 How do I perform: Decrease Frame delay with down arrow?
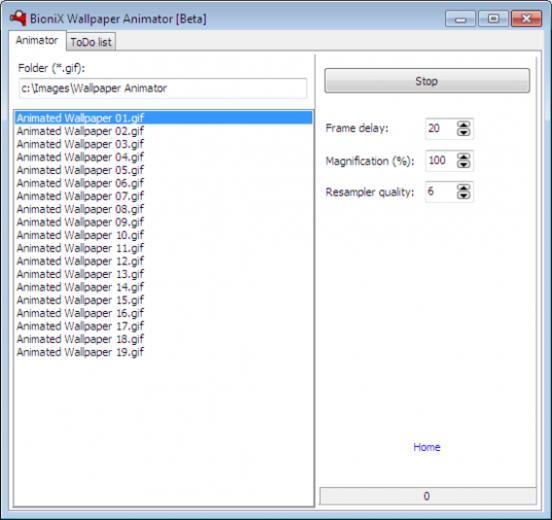pos(463,132)
